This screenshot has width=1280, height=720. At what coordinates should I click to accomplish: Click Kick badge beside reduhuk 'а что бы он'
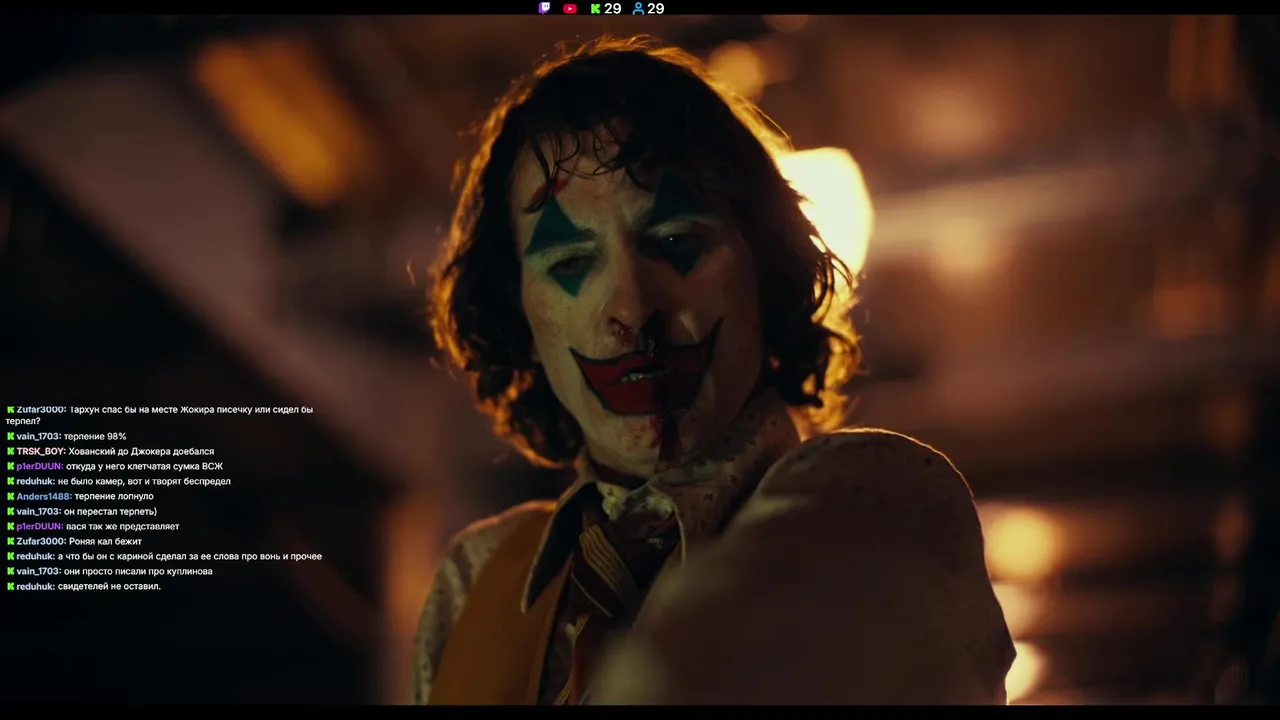click(x=10, y=556)
